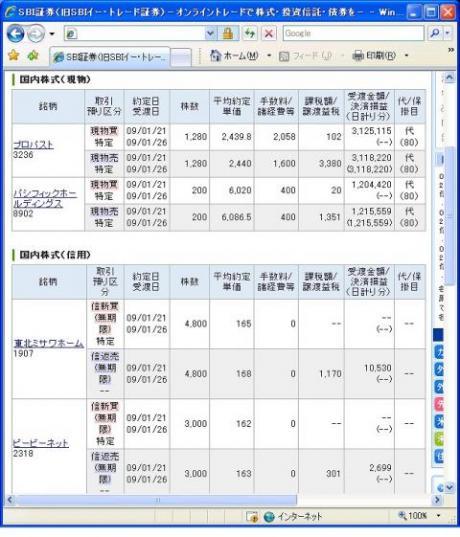Click the security lock icon
The width and height of the screenshot is (460, 537).
click(228, 34)
